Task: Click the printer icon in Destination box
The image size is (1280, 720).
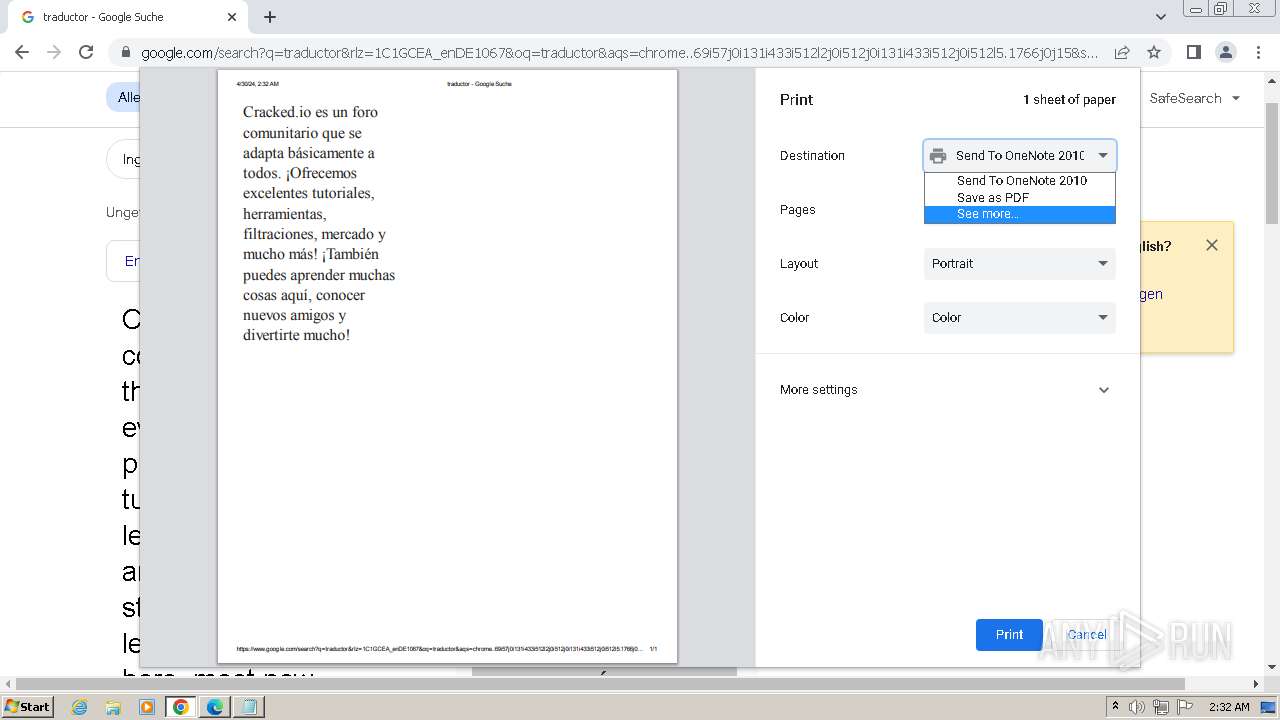Action: click(938, 156)
